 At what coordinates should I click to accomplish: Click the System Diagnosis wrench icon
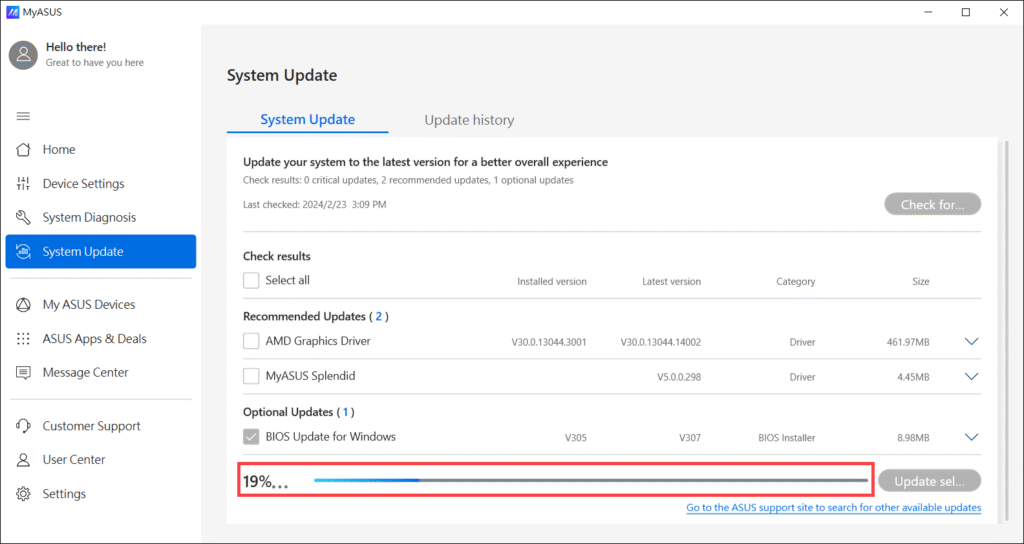click(24, 218)
